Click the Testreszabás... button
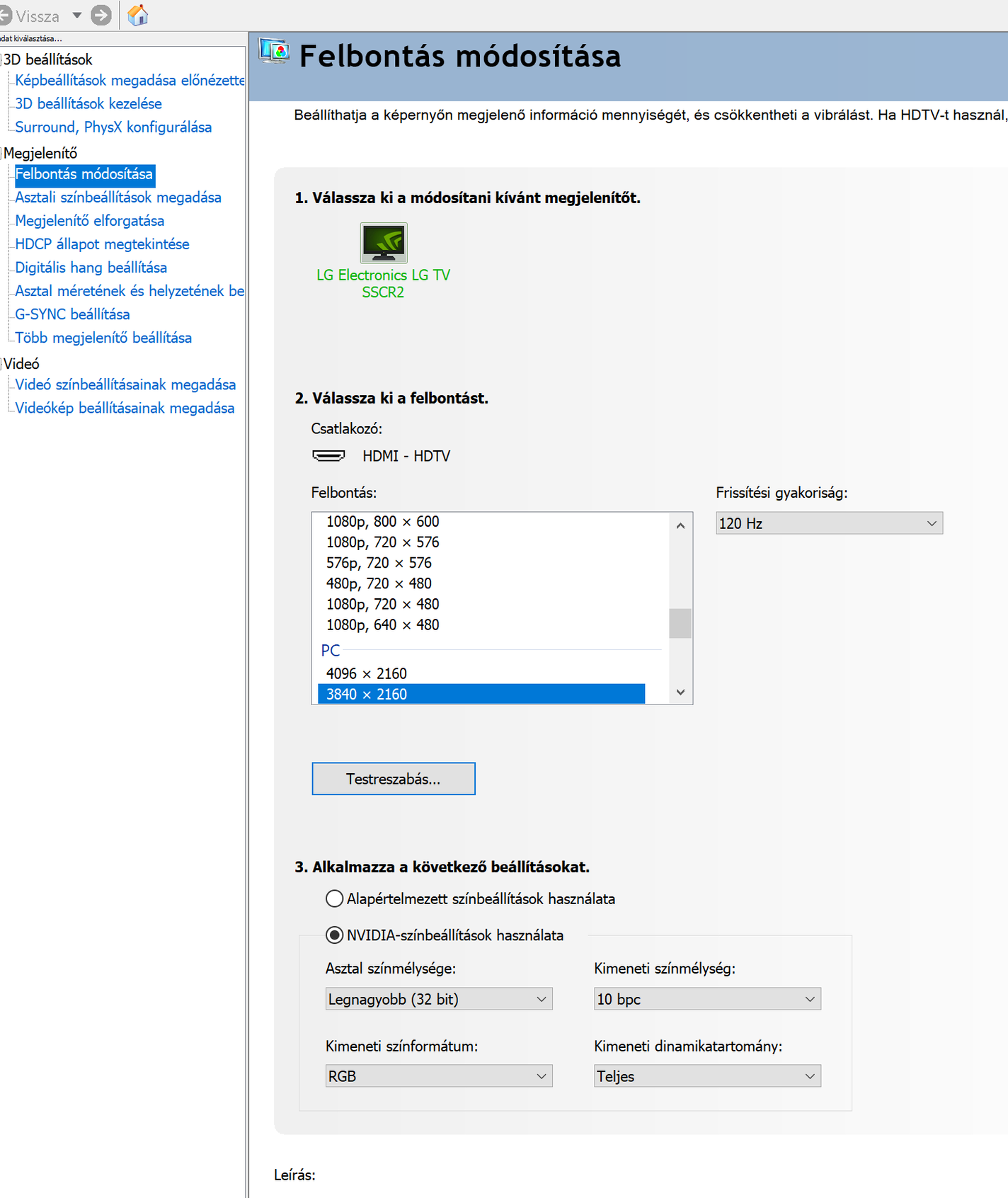Screen dimensions: 1008x1198 (x=394, y=779)
